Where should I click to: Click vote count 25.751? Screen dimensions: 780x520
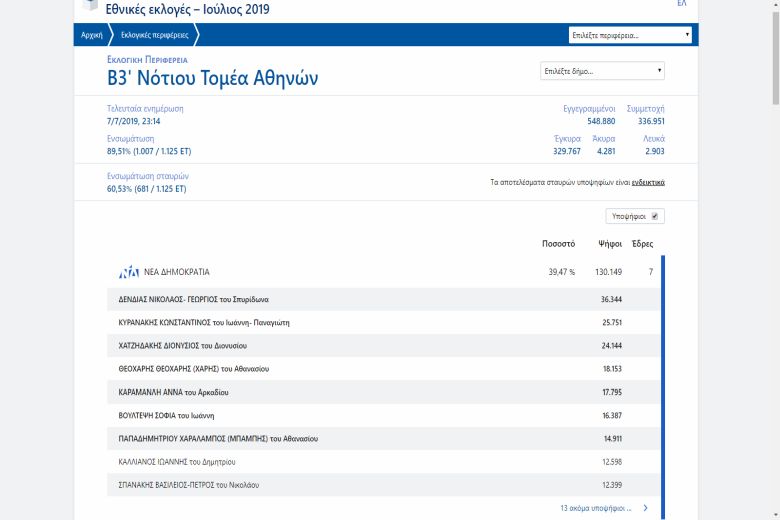click(x=612, y=322)
